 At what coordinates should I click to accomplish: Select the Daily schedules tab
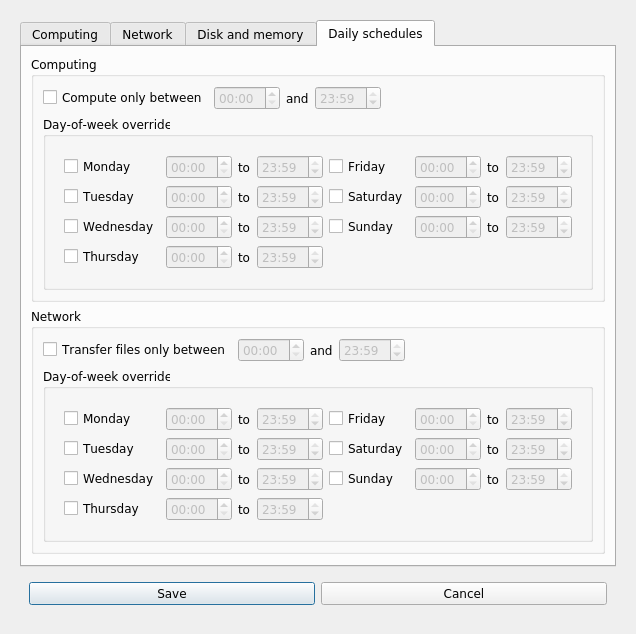[375, 33]
